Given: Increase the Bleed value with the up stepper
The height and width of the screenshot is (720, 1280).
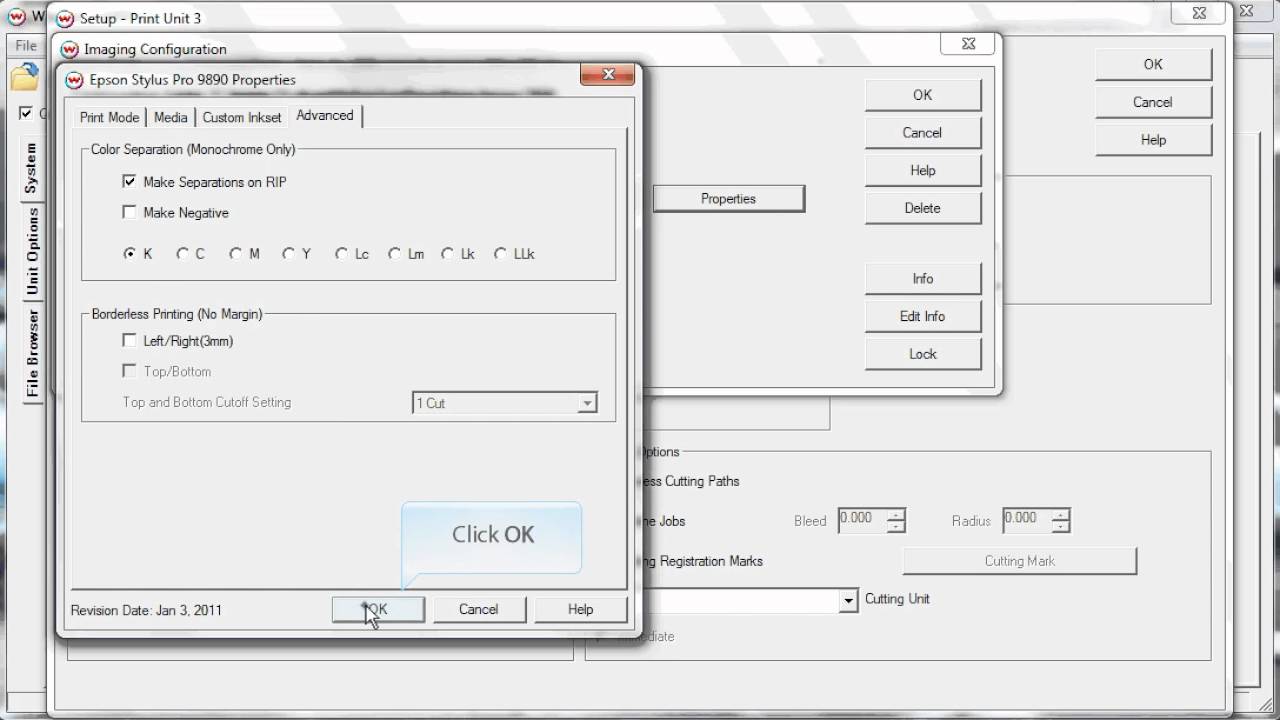Looking at the screenshot, I should [897, 515].
